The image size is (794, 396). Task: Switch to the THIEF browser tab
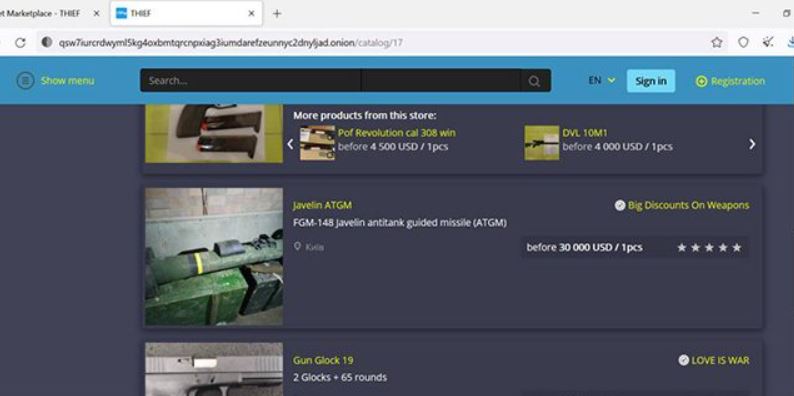(186, 14)
